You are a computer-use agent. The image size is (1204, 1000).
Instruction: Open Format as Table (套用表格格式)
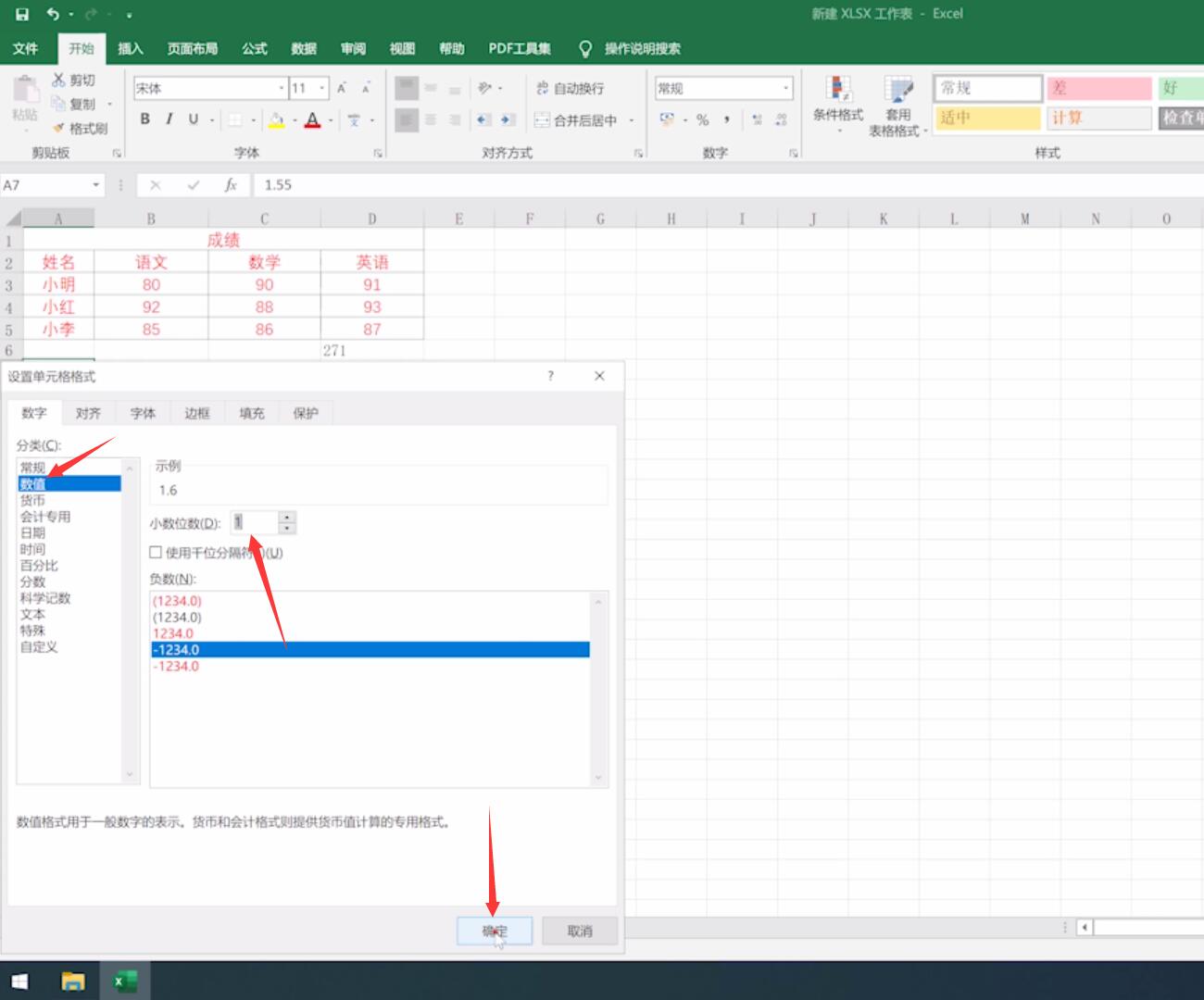(x=897, y=107)
